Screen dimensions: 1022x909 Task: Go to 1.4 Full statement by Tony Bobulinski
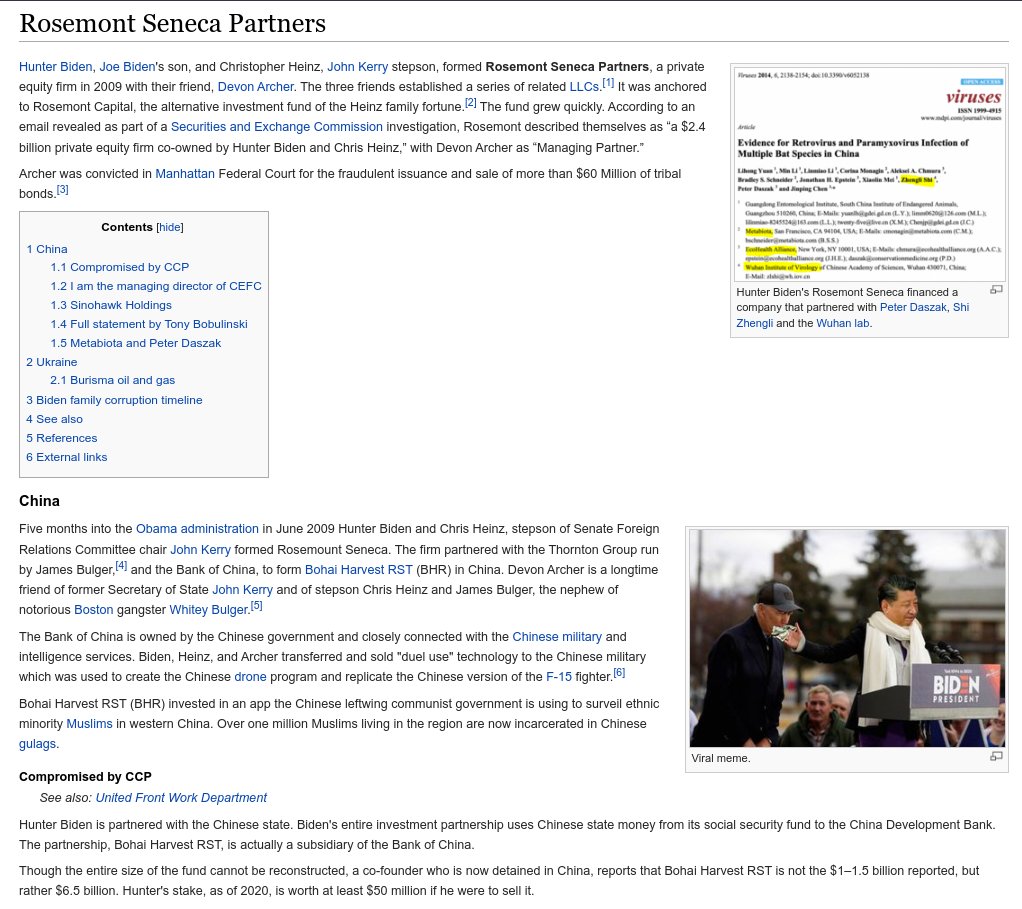pyautogui.click(x=149, y=324)
